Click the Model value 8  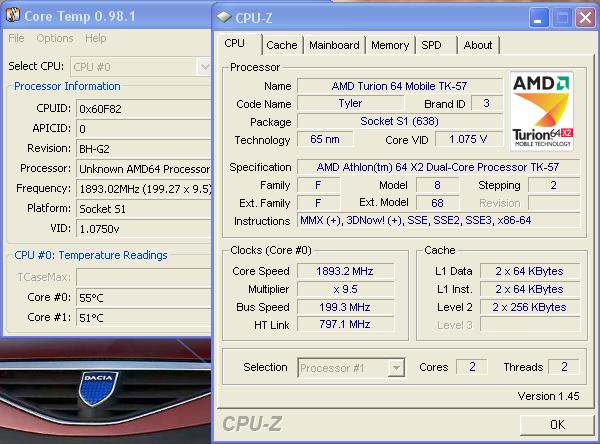coord(437,185)
